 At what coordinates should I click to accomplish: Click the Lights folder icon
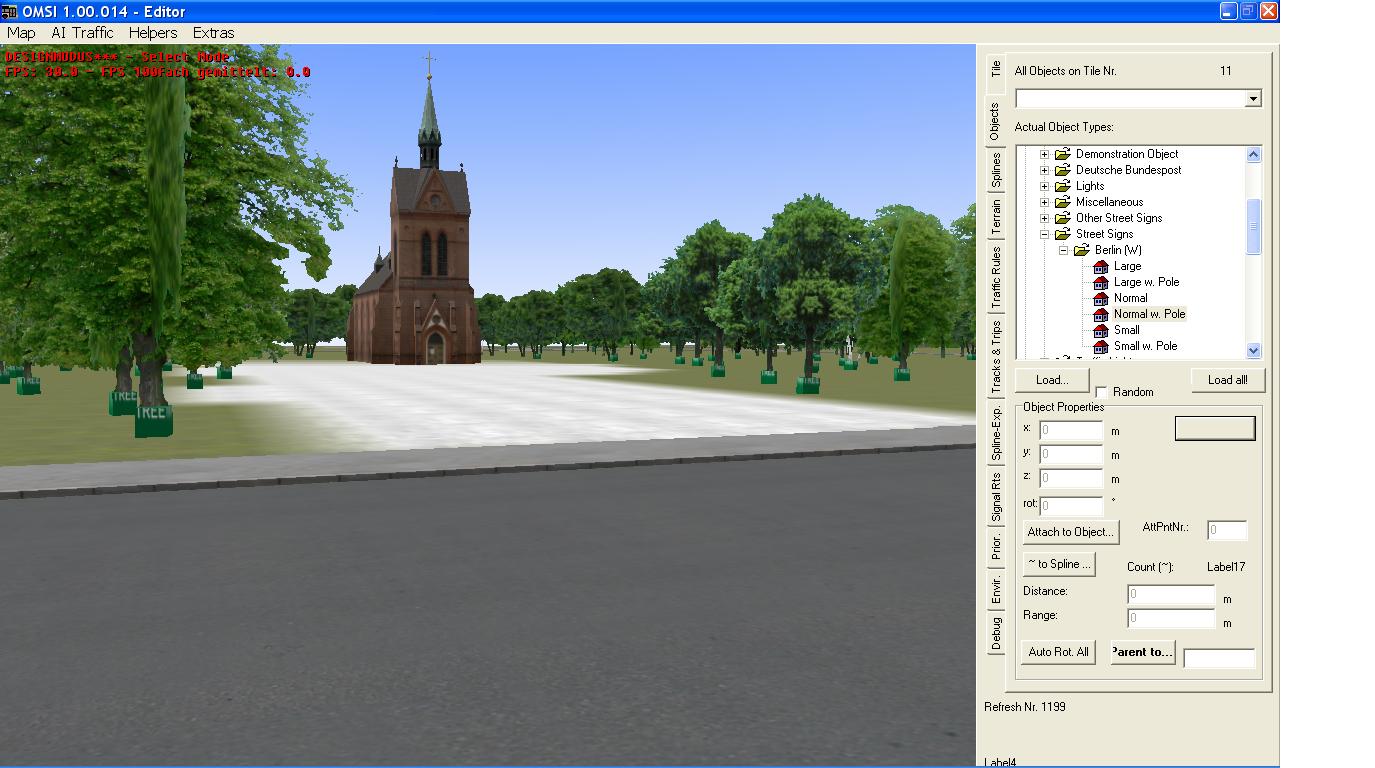tap(1062, 187)
